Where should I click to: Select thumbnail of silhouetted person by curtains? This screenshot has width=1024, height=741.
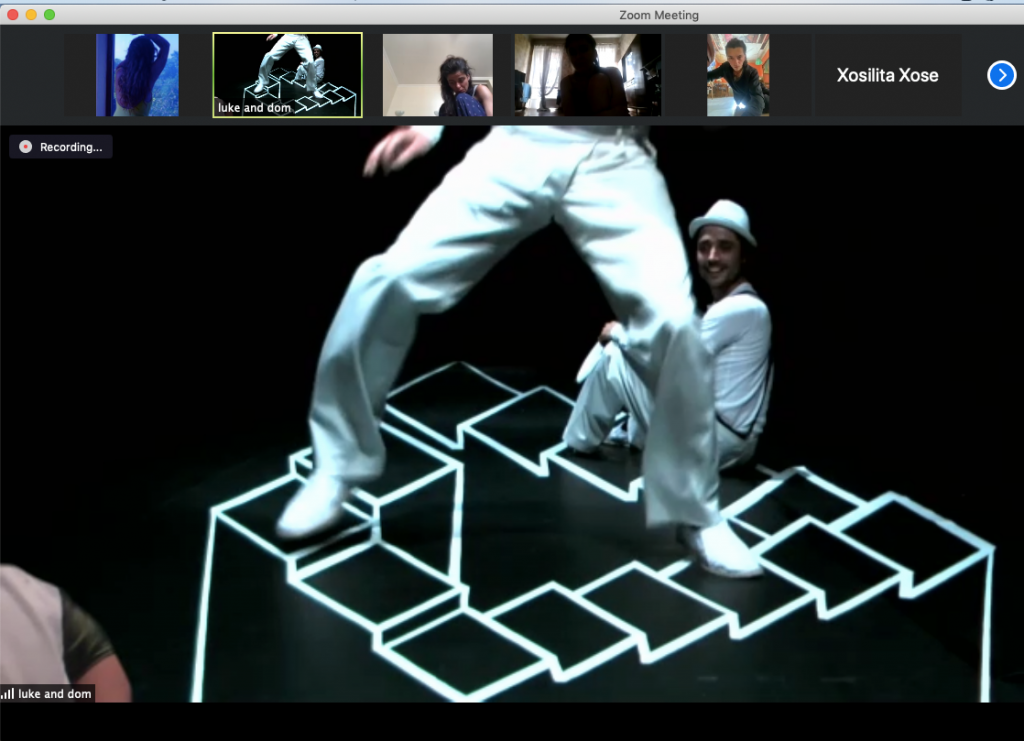tap(588, 75)
